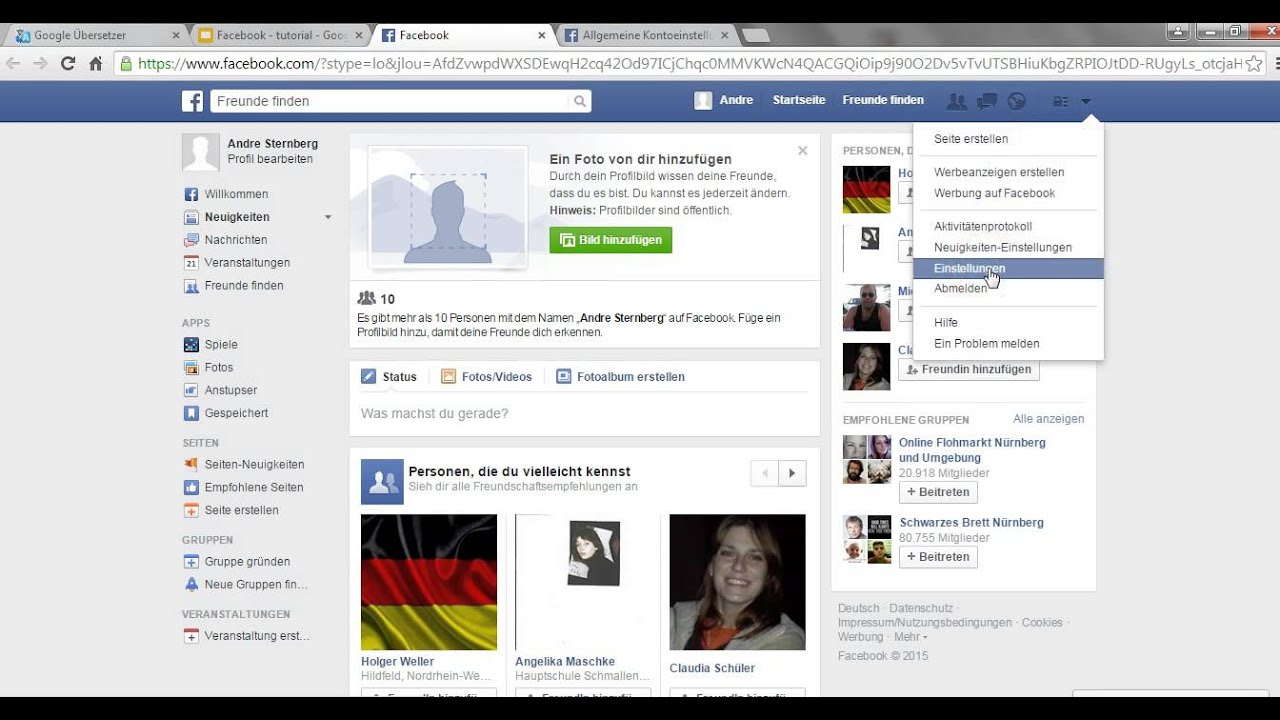Open Spiele under Apps

[x=221, y=345]
